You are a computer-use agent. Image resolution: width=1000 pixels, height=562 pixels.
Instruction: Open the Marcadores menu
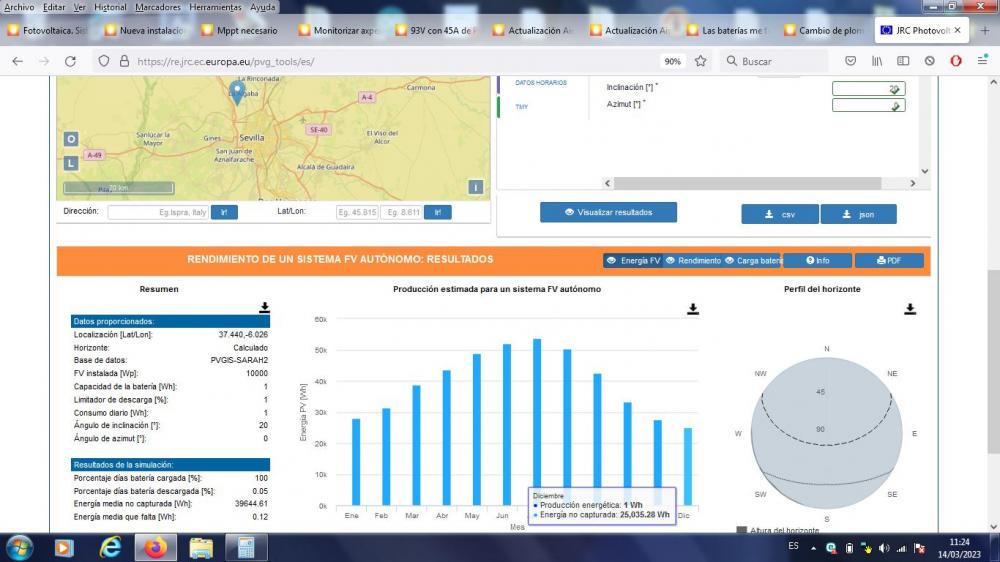tap(158, 7)
